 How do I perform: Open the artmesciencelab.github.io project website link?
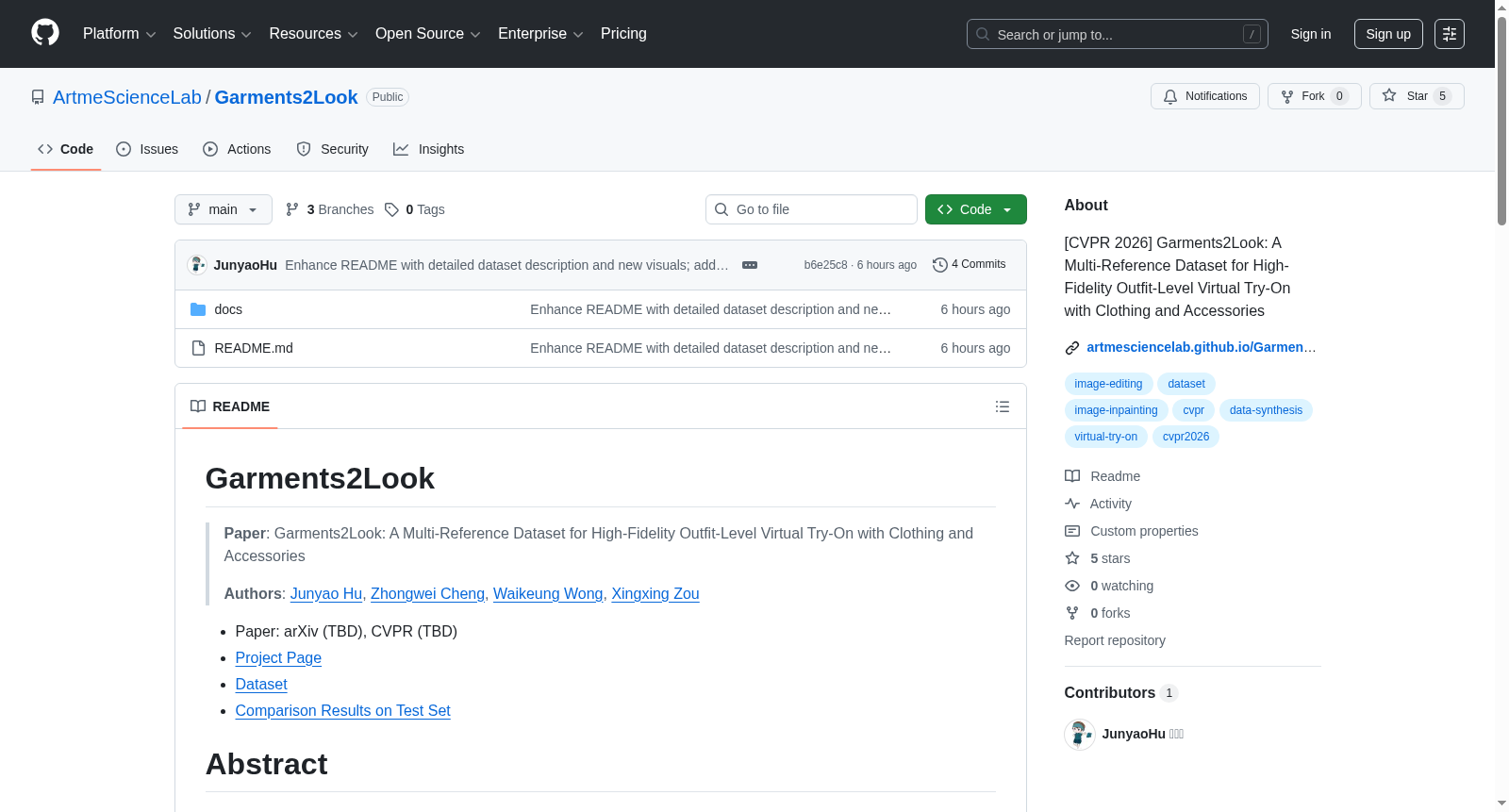1202,347
